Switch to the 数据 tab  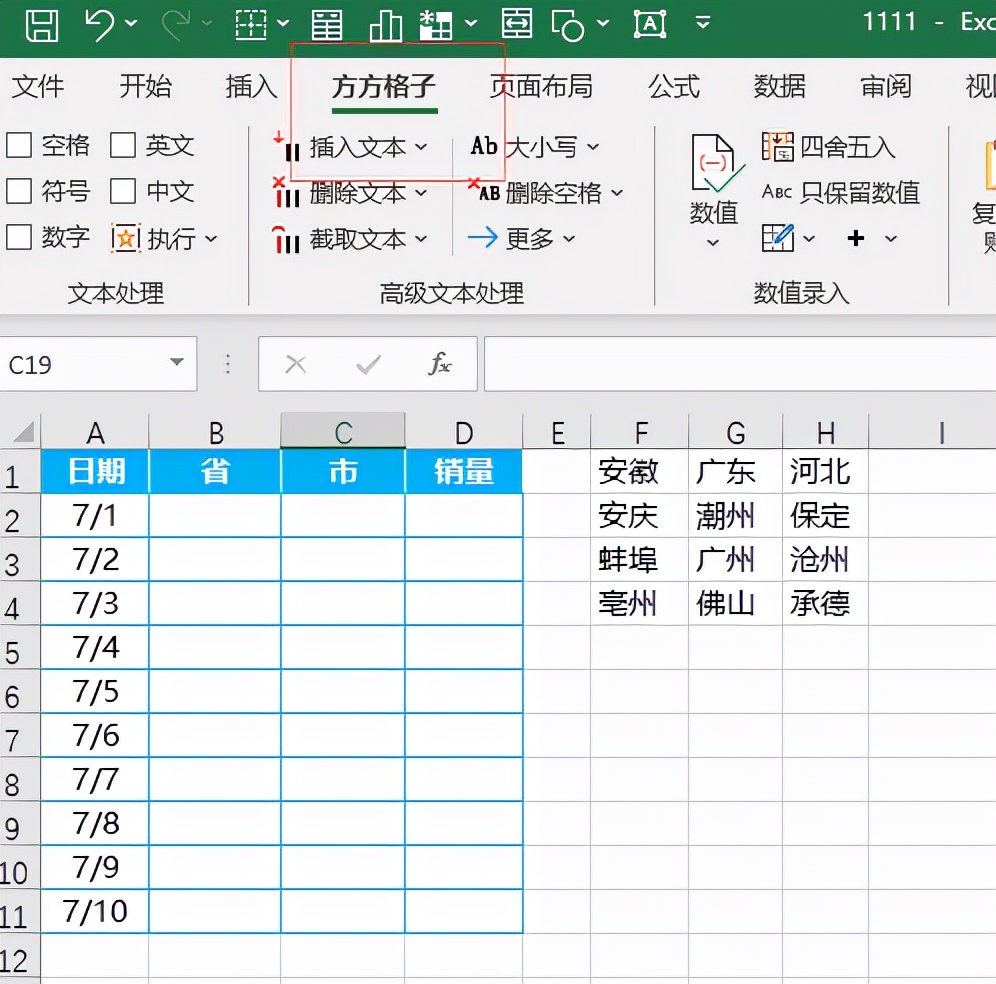point(779,86)
